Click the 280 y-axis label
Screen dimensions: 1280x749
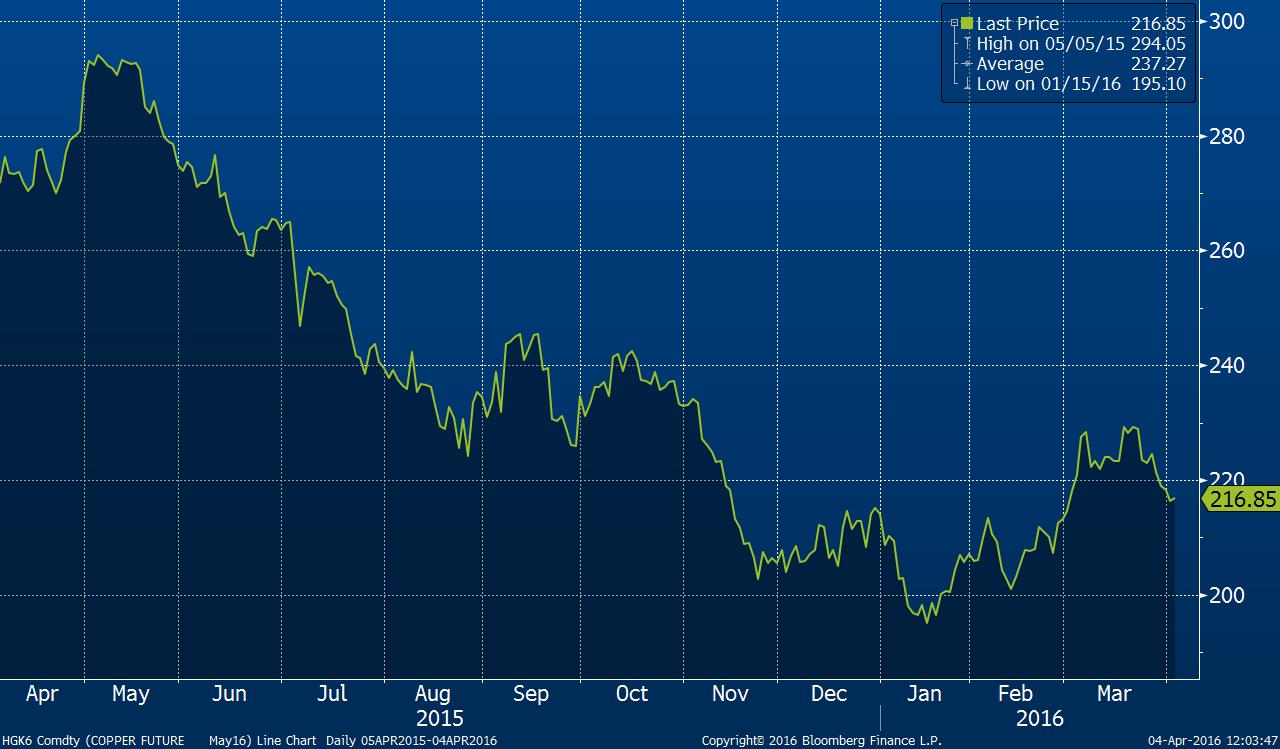pos(1226,136)
